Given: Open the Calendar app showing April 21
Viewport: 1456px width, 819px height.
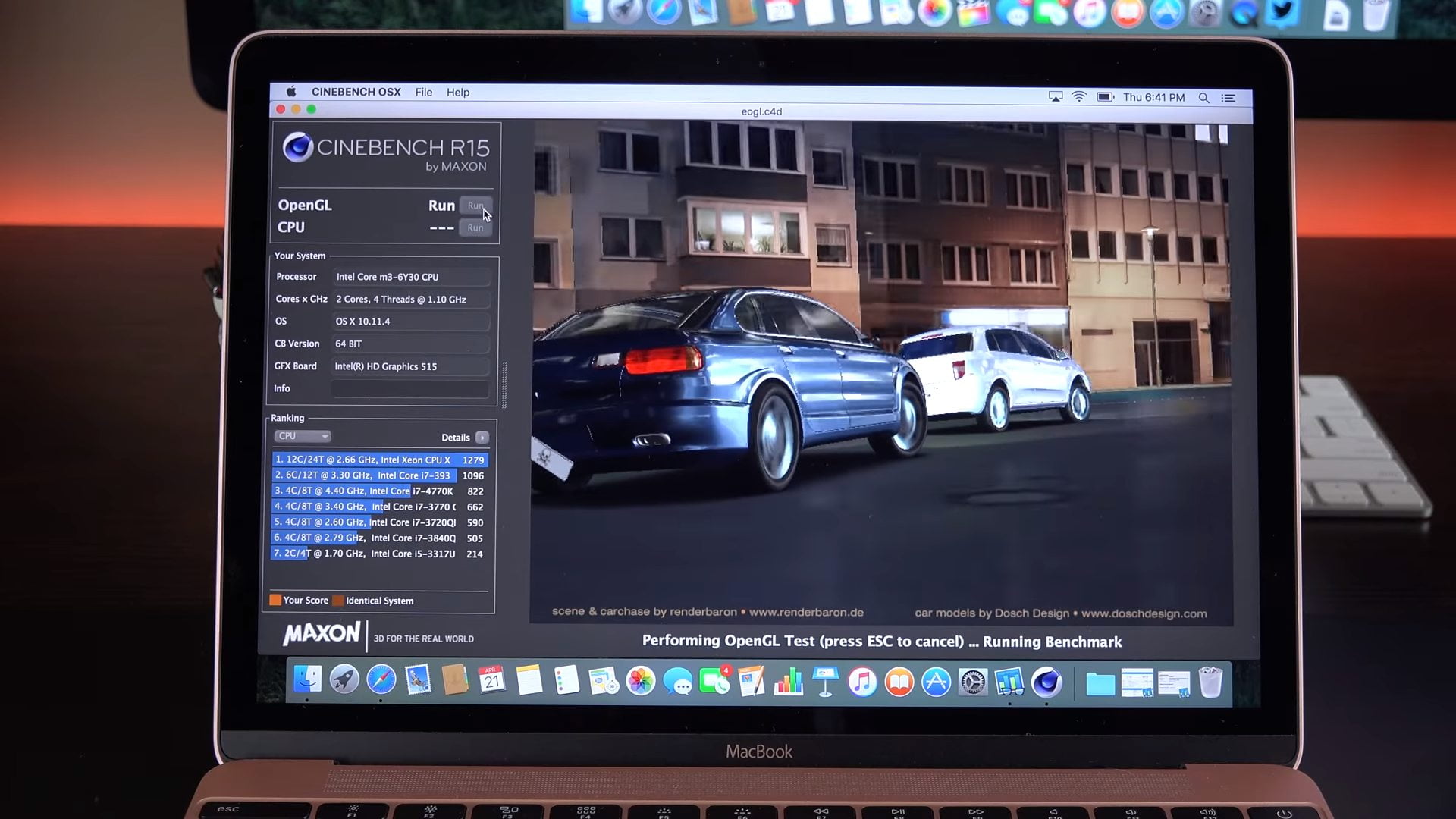Looking at the screenshot, I should pyautogui.click(x=491, y=681).
